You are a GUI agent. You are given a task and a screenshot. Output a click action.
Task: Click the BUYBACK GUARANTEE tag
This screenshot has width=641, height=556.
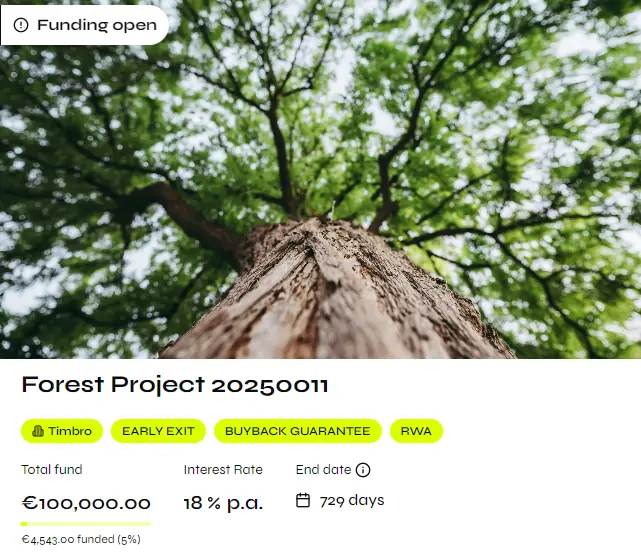tap(298, 431)
